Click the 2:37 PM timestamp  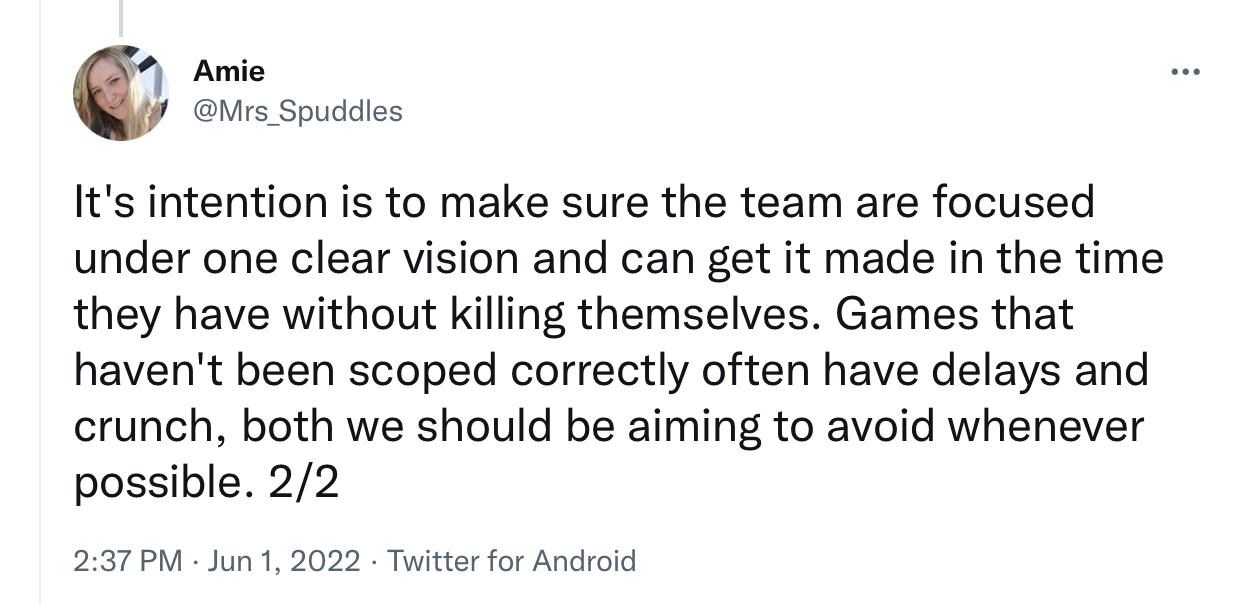[x=127, y=560]
